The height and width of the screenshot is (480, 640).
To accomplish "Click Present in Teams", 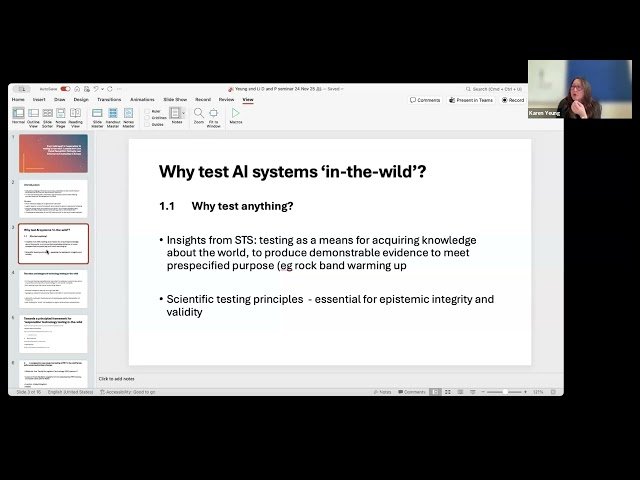I will 471,100.
